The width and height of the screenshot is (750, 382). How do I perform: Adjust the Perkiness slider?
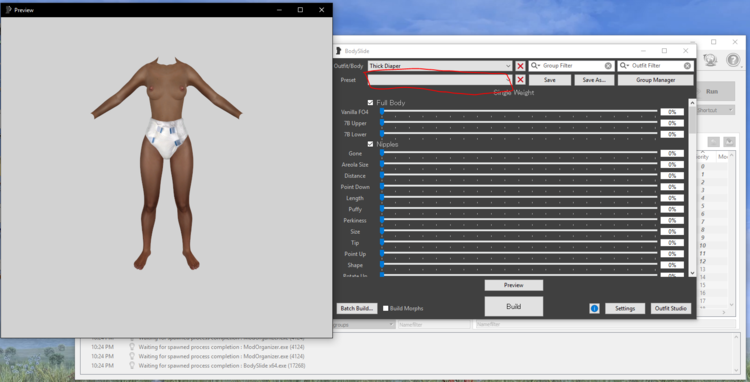tap(519, 220)
